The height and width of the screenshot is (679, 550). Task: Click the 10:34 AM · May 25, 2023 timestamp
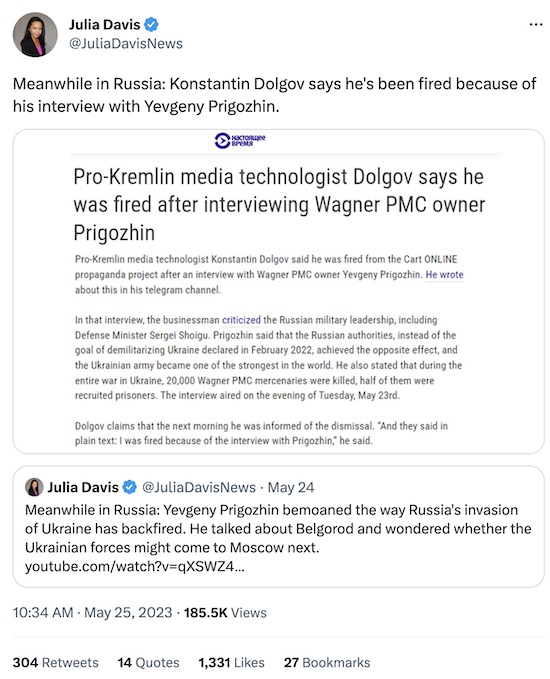92,612
